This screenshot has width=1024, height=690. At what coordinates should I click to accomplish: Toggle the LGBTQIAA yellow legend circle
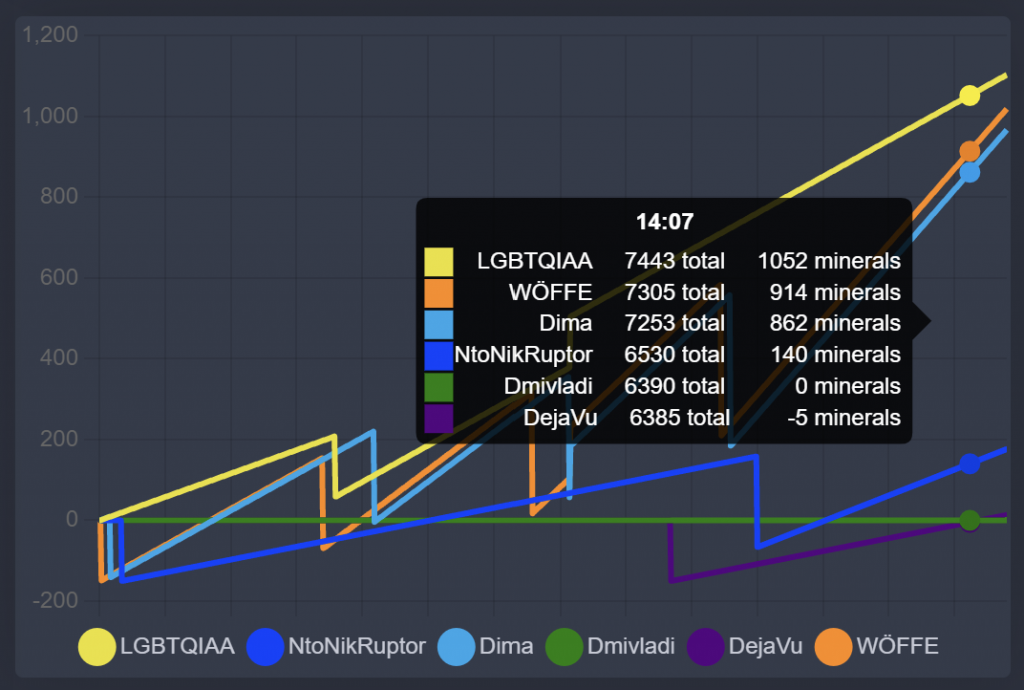[x=97, y=647]
